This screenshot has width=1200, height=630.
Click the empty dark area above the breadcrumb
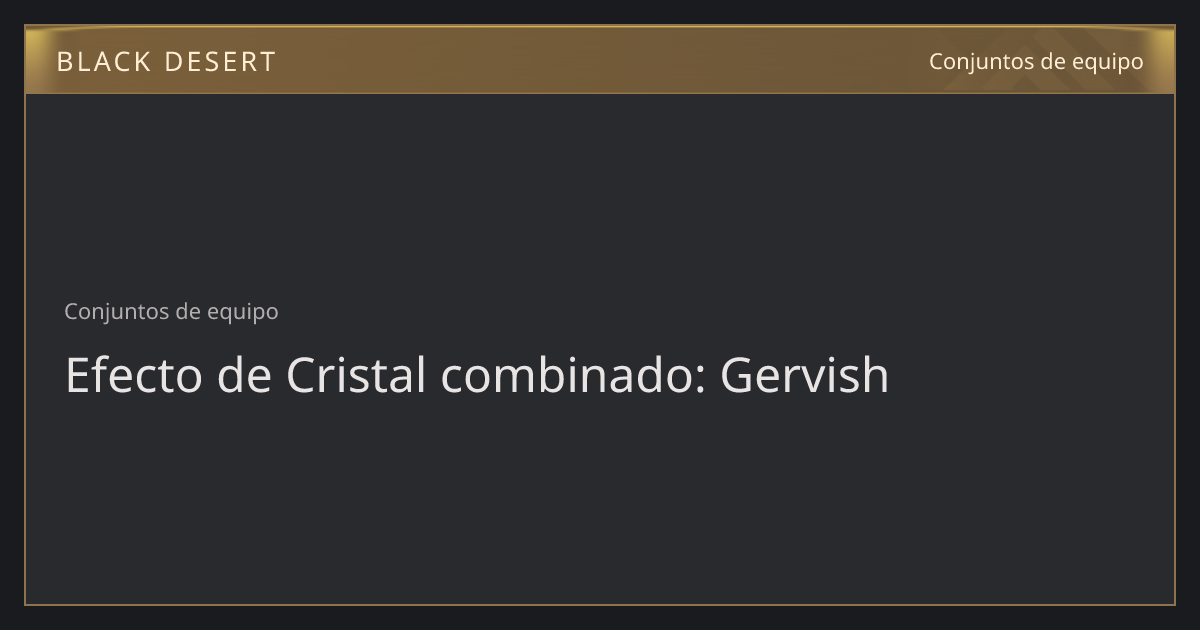point(600,190)
